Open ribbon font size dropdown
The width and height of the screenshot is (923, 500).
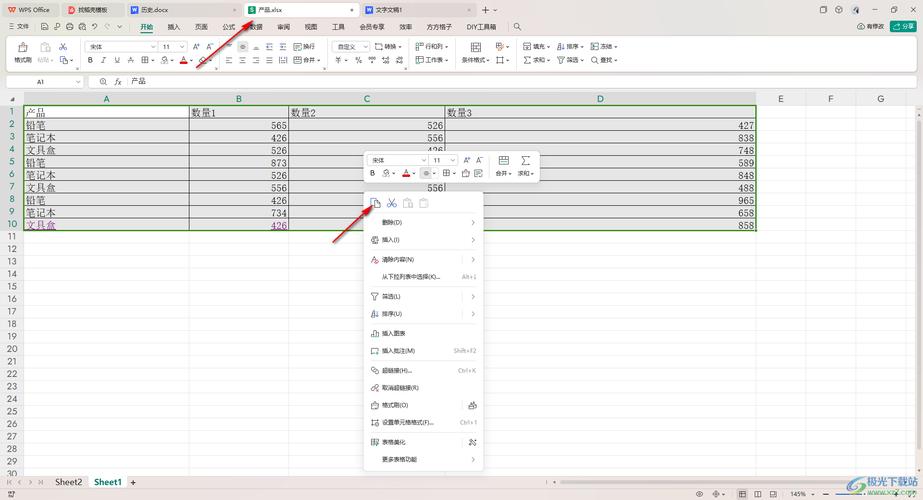(182, 47)
